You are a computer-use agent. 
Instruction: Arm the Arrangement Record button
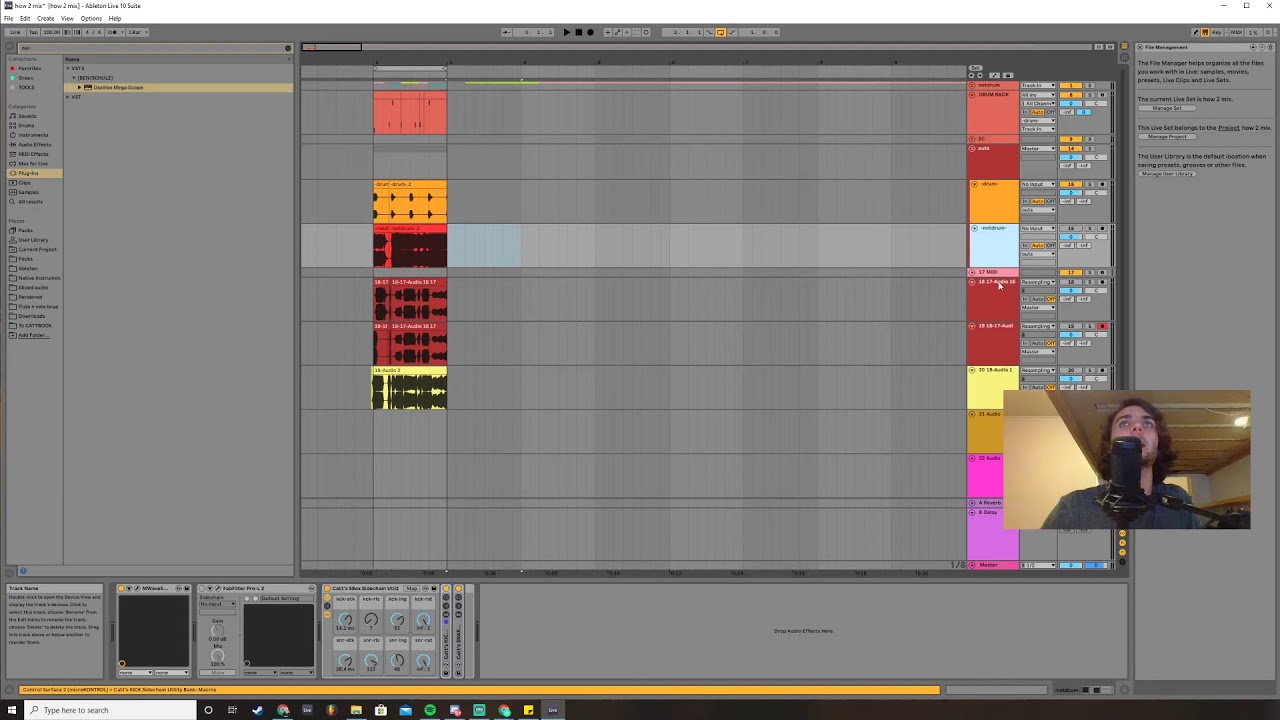(590, 32)
